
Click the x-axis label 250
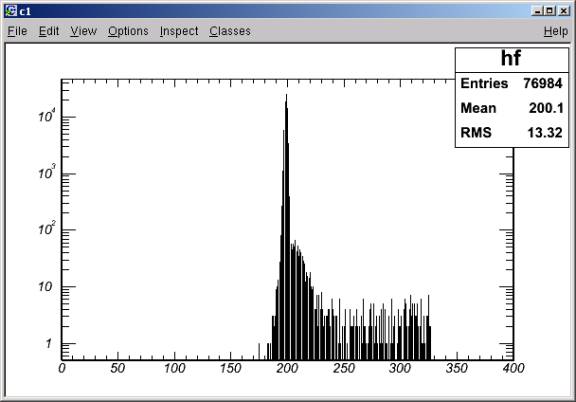click(x=343, y=368)
